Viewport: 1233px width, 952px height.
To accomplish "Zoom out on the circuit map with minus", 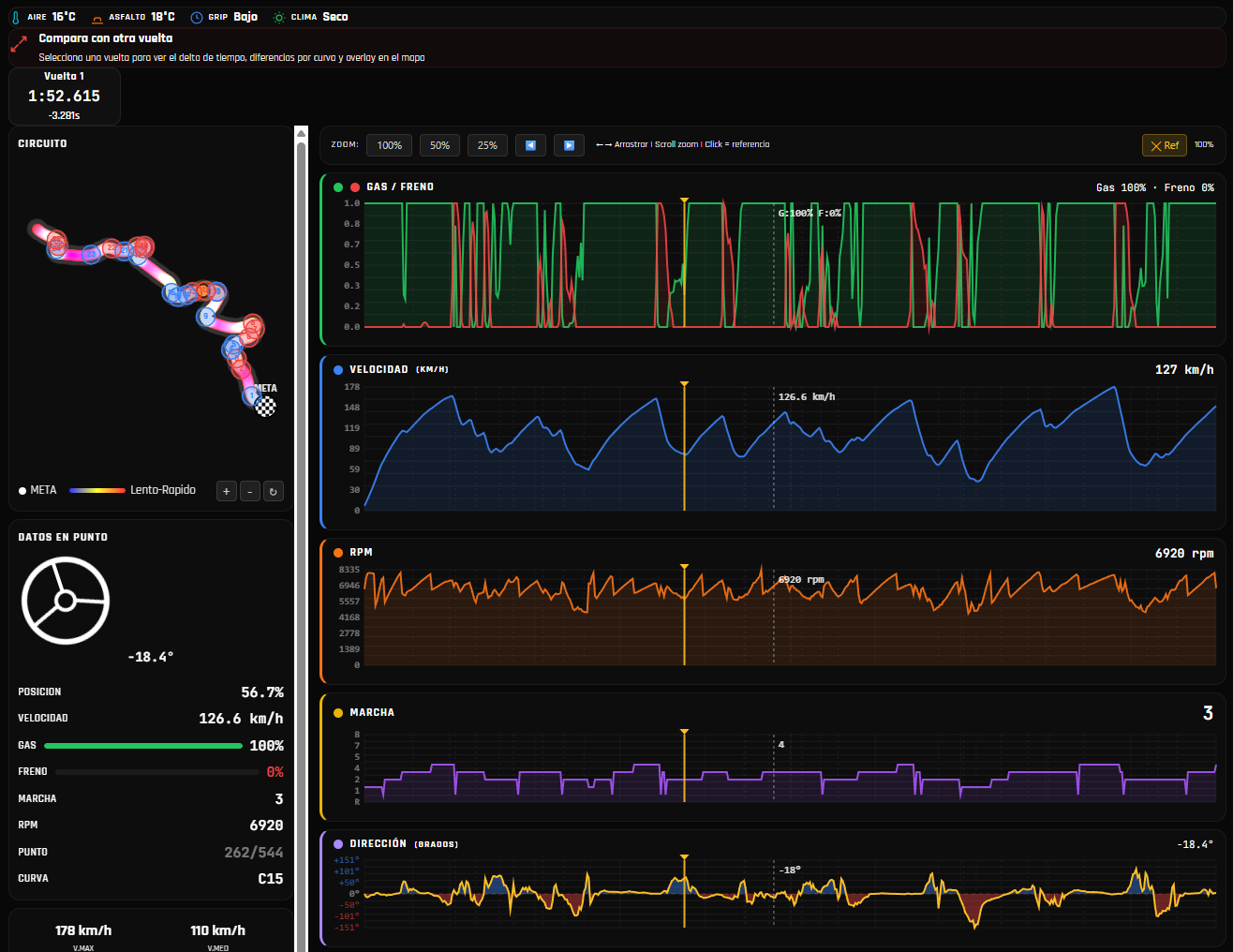I will pos(250,491).
